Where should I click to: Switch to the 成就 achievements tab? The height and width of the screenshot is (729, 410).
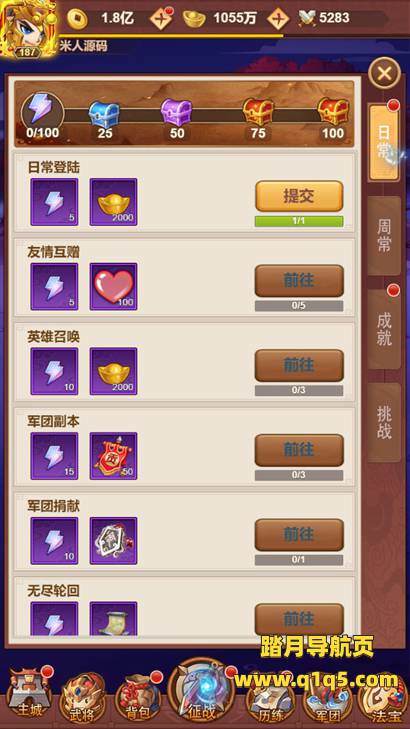[384, 329]
